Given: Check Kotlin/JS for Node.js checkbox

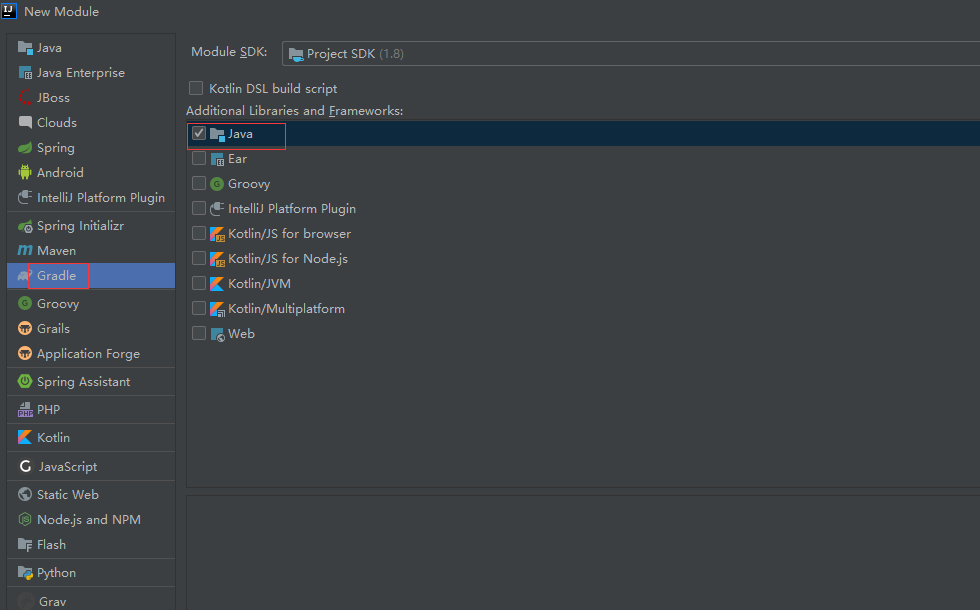Looking at the screenshot, I should 199,258.
